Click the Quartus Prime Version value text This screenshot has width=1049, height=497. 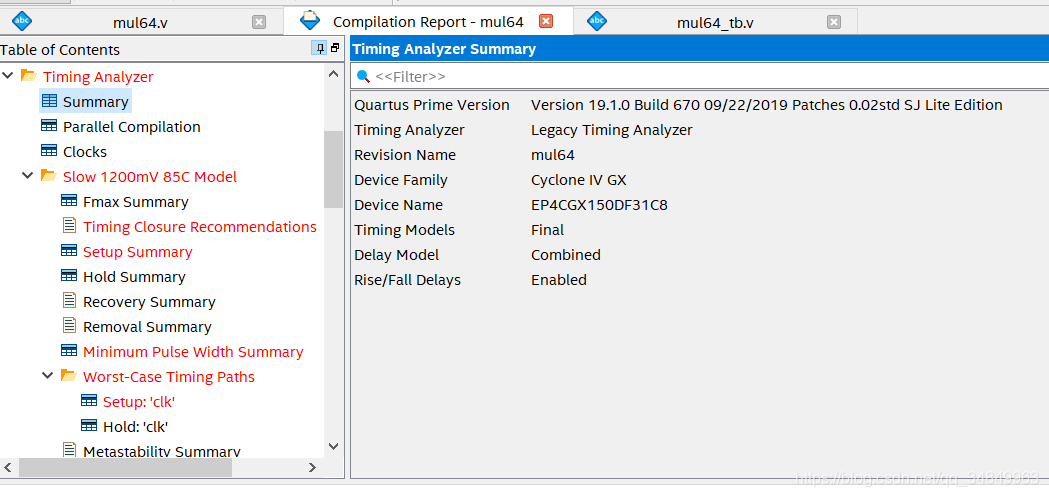point(767,105)
